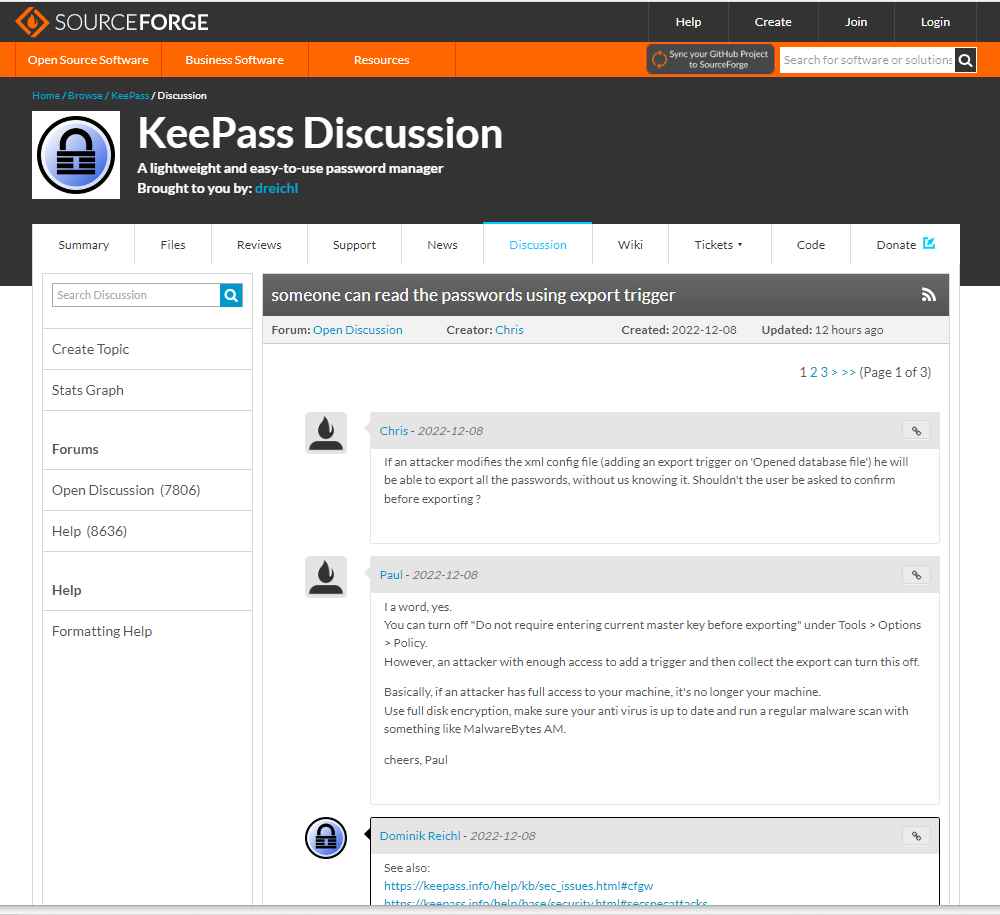Open the Tickets dropdown tab

tap(718, 245)
